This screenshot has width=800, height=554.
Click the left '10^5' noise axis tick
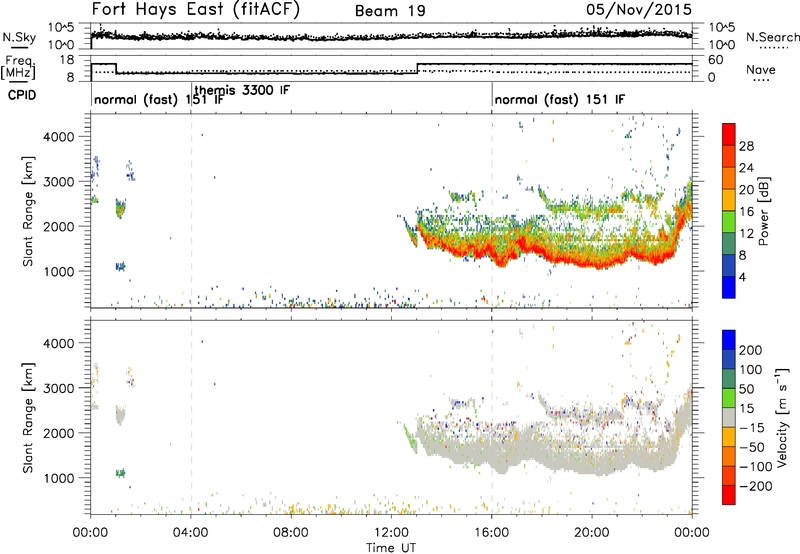pos(62,27)
